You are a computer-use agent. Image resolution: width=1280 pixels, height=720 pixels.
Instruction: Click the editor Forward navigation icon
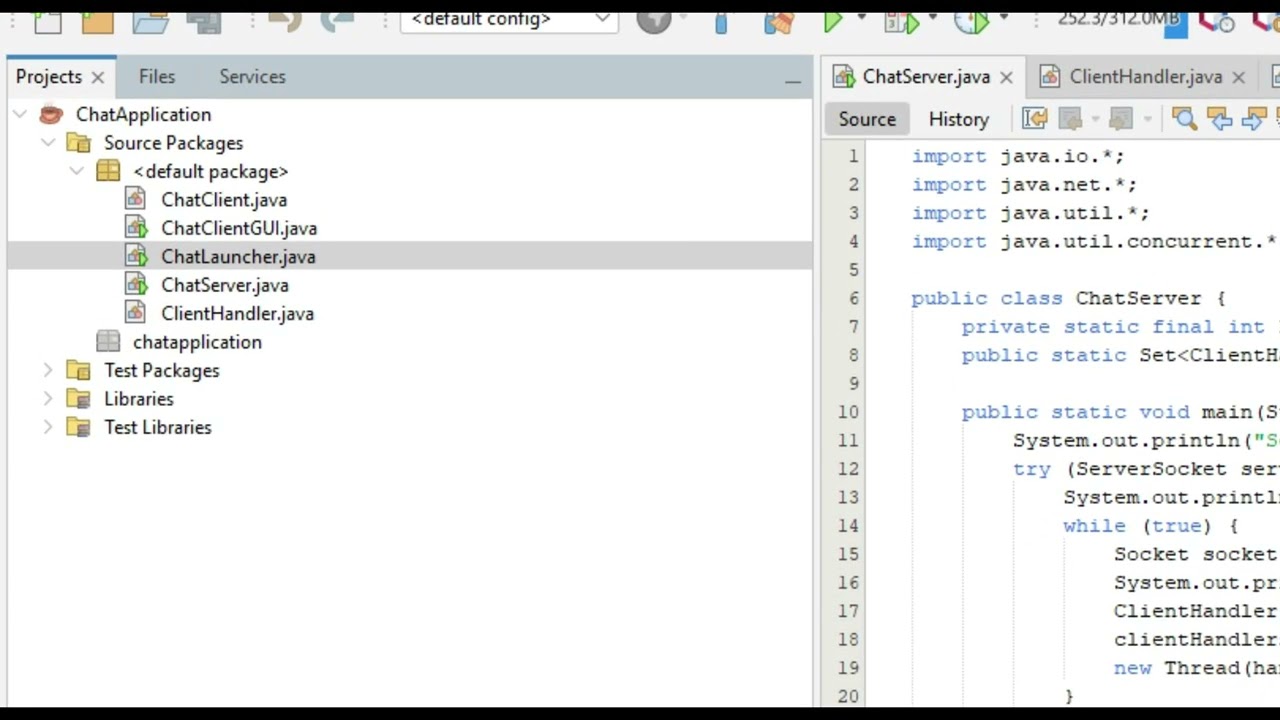1121,119
